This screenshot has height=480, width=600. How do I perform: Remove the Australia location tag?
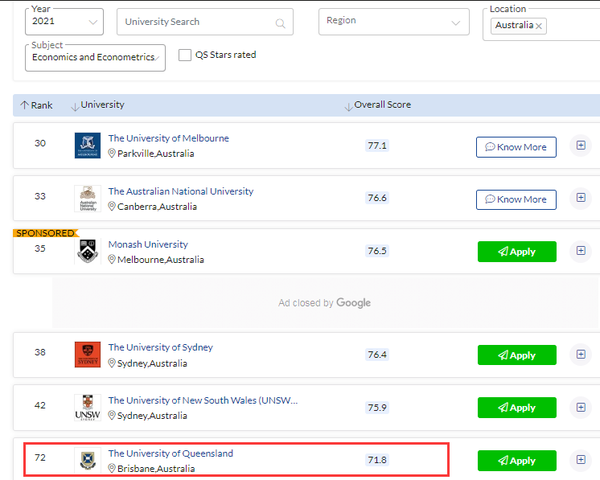pos(539,26)
